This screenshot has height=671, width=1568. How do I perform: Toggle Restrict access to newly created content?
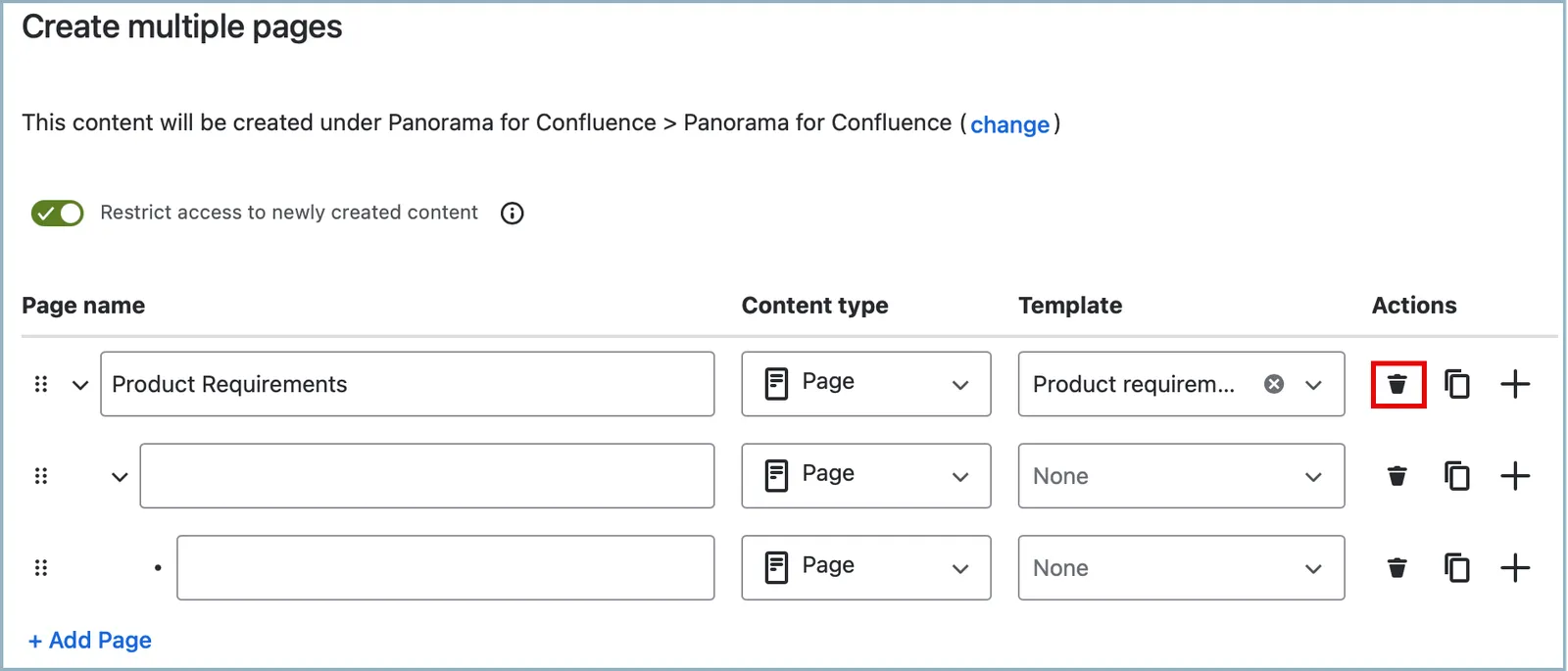(x=58, y=214)
